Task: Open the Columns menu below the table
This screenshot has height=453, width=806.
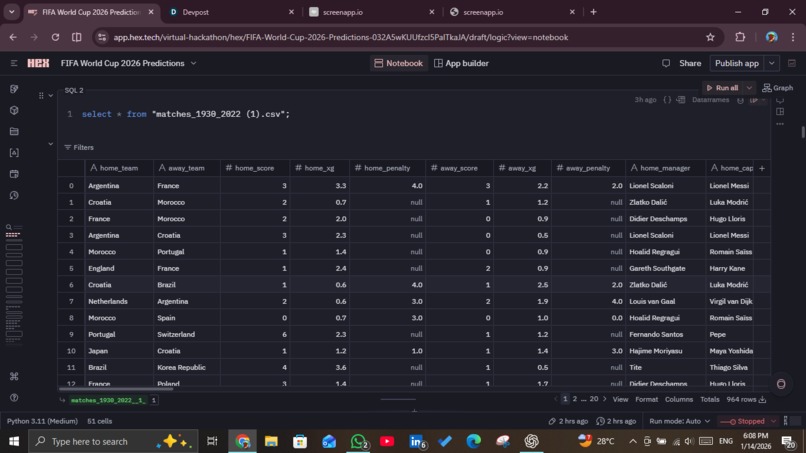Action: click(x=679, y=400)
